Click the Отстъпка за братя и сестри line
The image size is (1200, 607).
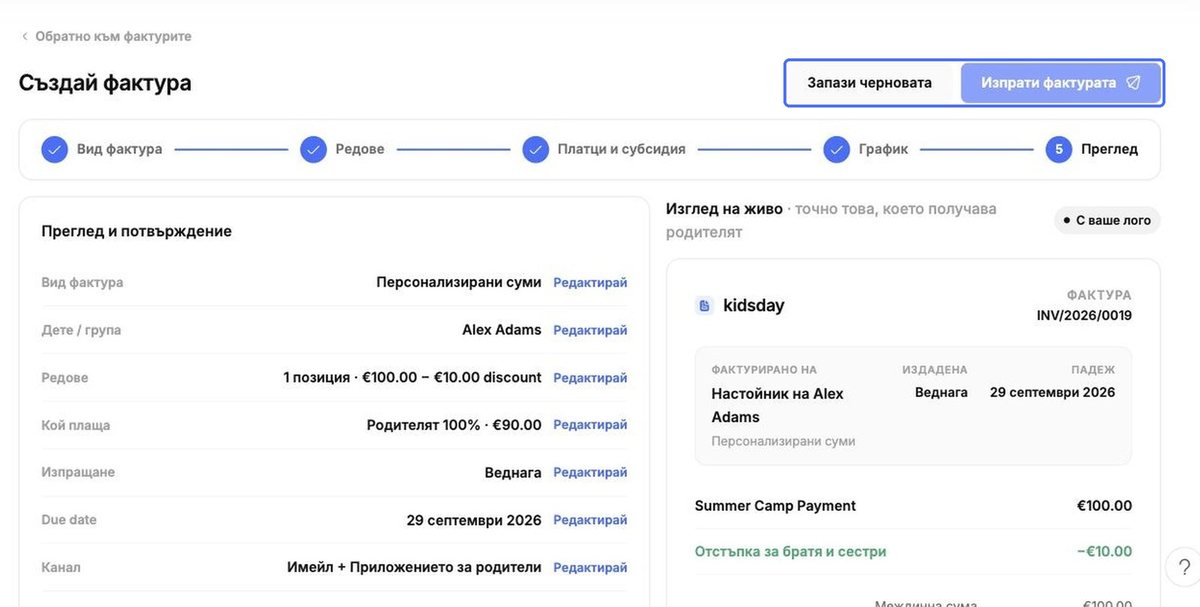[790, 551]
